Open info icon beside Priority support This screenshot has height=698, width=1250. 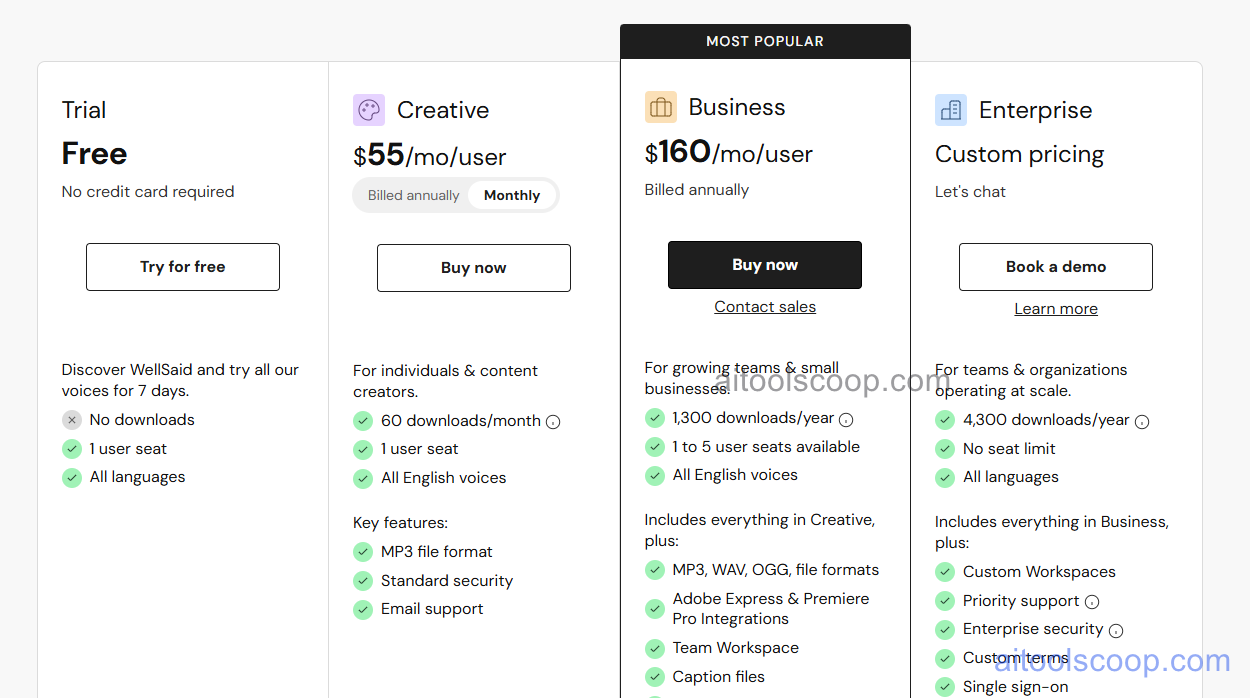pos(1092,602)
